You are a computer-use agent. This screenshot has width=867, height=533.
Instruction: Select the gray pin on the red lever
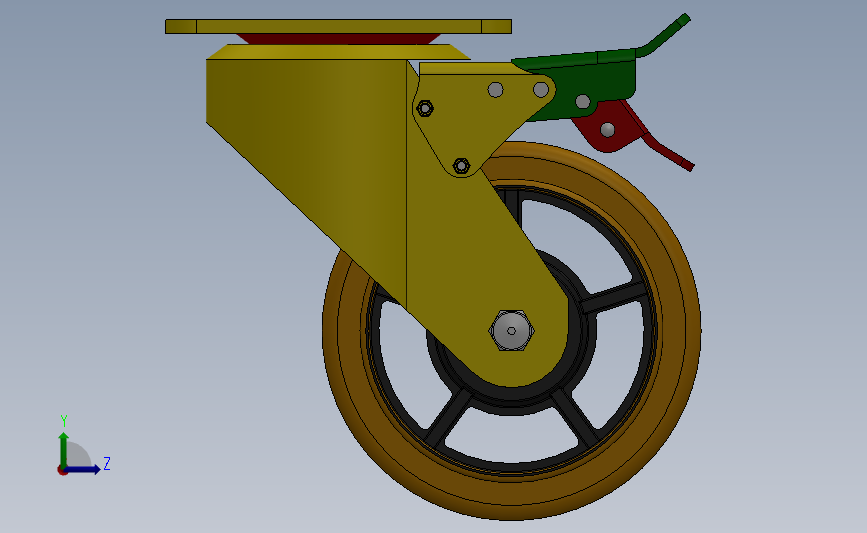tap(607, 130)
